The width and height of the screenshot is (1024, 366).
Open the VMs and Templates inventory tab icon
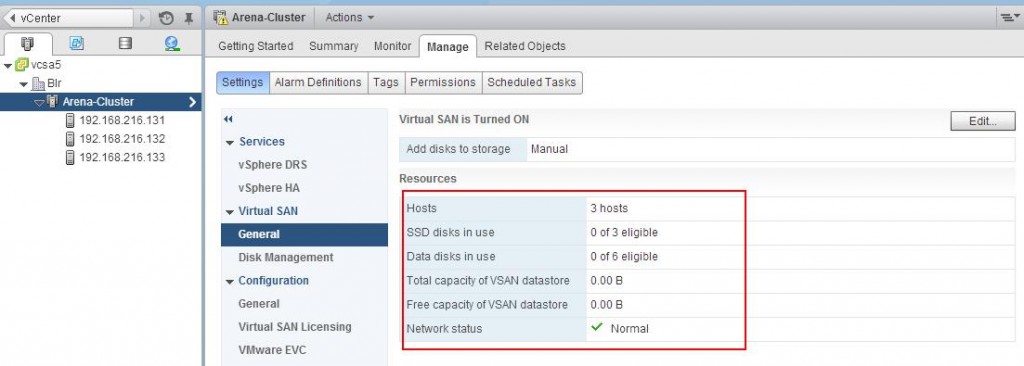(76, 43)
